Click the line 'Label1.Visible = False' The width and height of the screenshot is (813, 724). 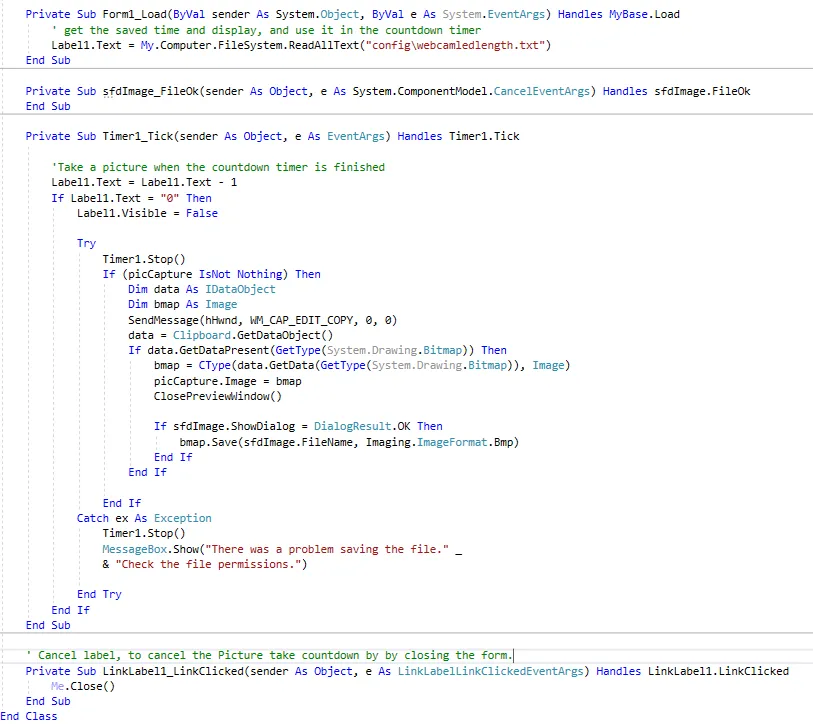(x=147, y=213)
